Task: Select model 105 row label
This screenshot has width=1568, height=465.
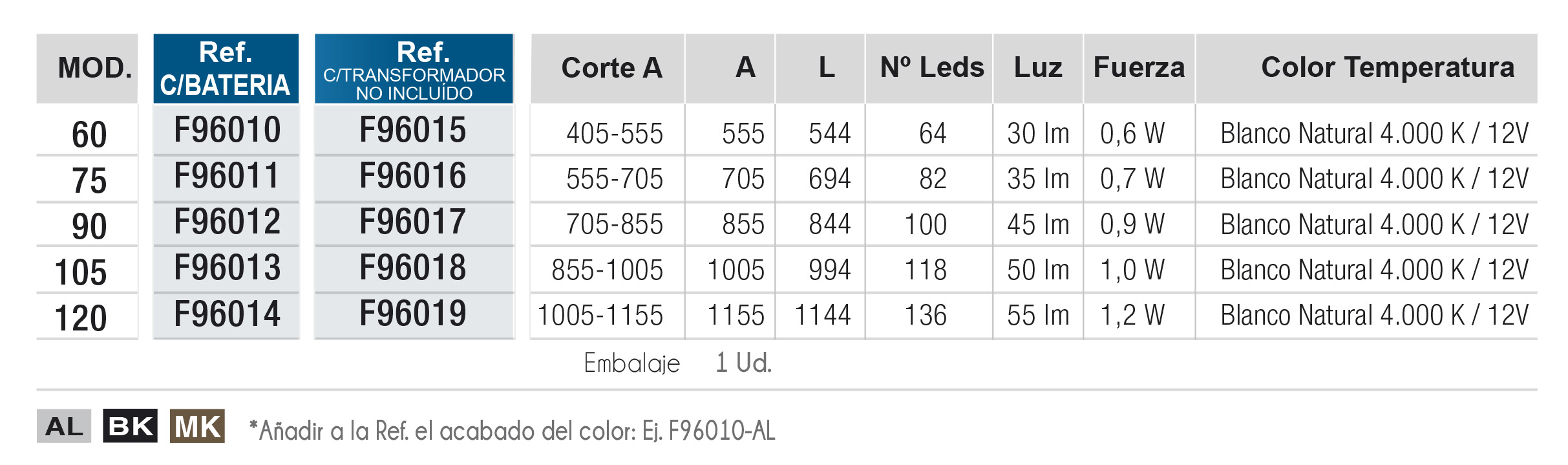Action: (81, 272)
